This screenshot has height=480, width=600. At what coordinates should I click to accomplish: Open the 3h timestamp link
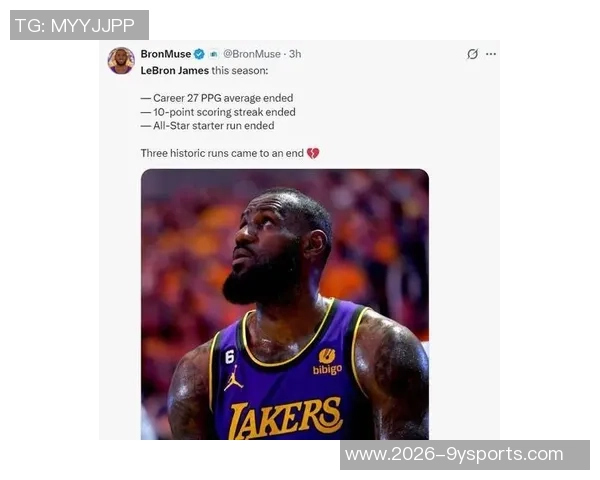[295, 54]
